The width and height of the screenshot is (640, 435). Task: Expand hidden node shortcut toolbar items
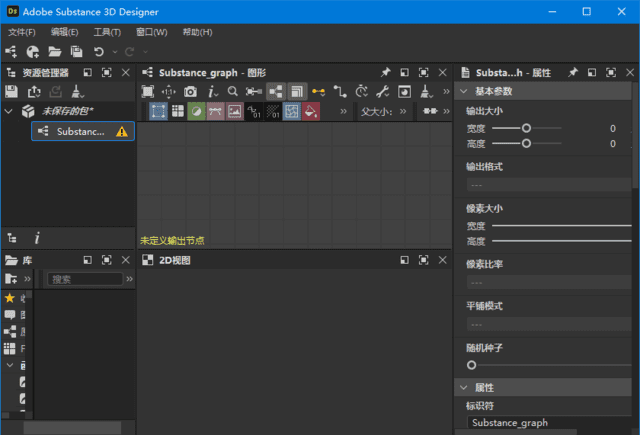(x=343, y=111)
